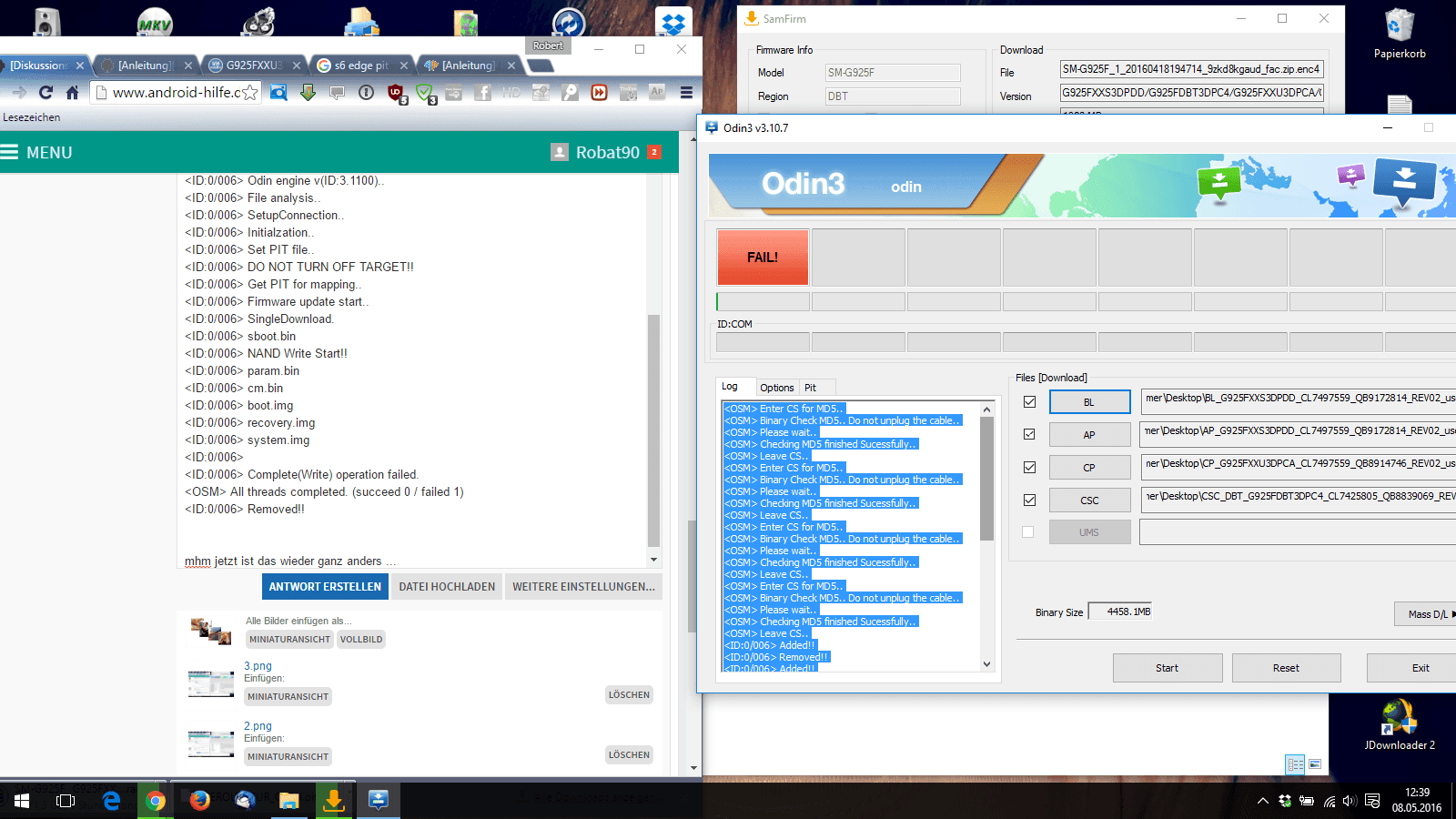Image resolution: width=1456 pixels, height=819 pixels.
Task: Click the SamFirm Model field SM-G925F
Action: [893, 73]
